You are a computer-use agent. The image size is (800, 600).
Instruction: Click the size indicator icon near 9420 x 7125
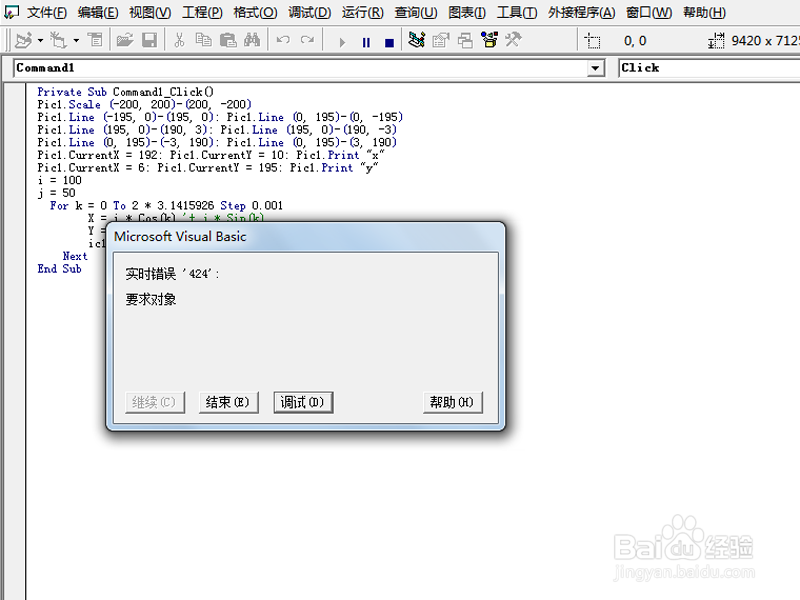716,40
